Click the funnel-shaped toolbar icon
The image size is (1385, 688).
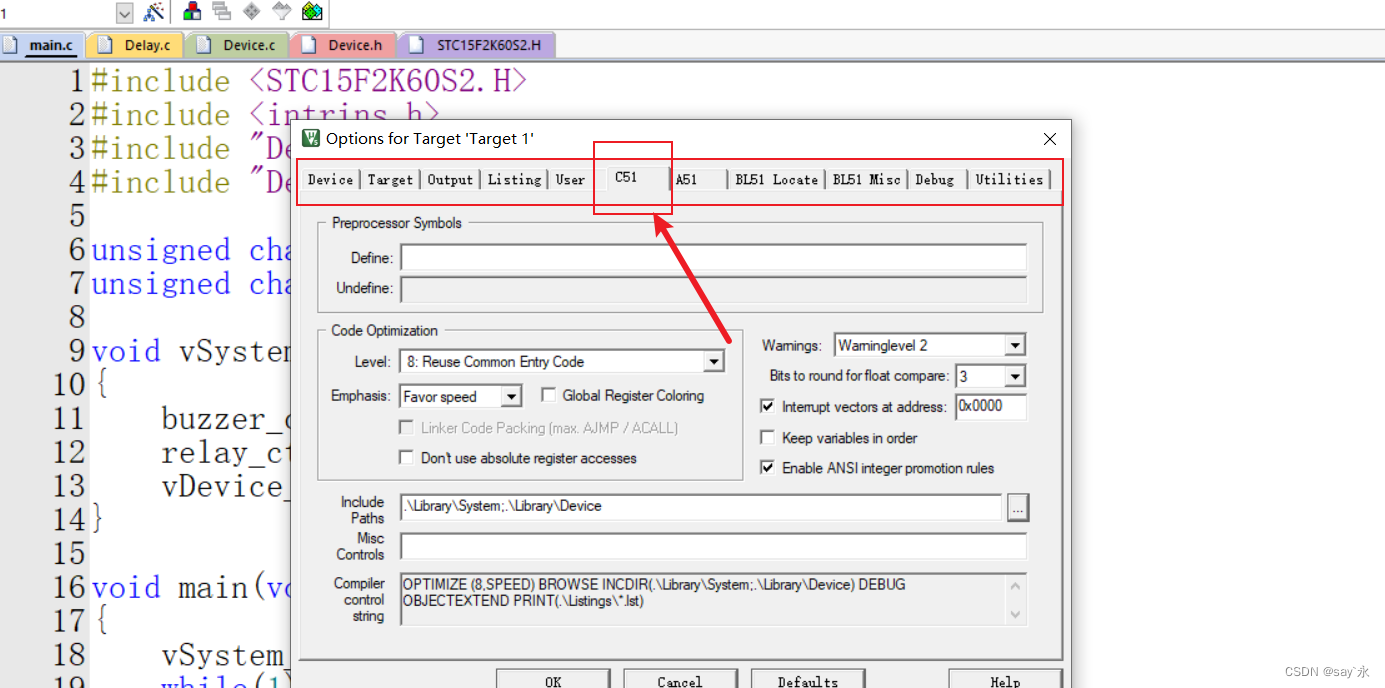pyautogui.click(x=283, y=12)
